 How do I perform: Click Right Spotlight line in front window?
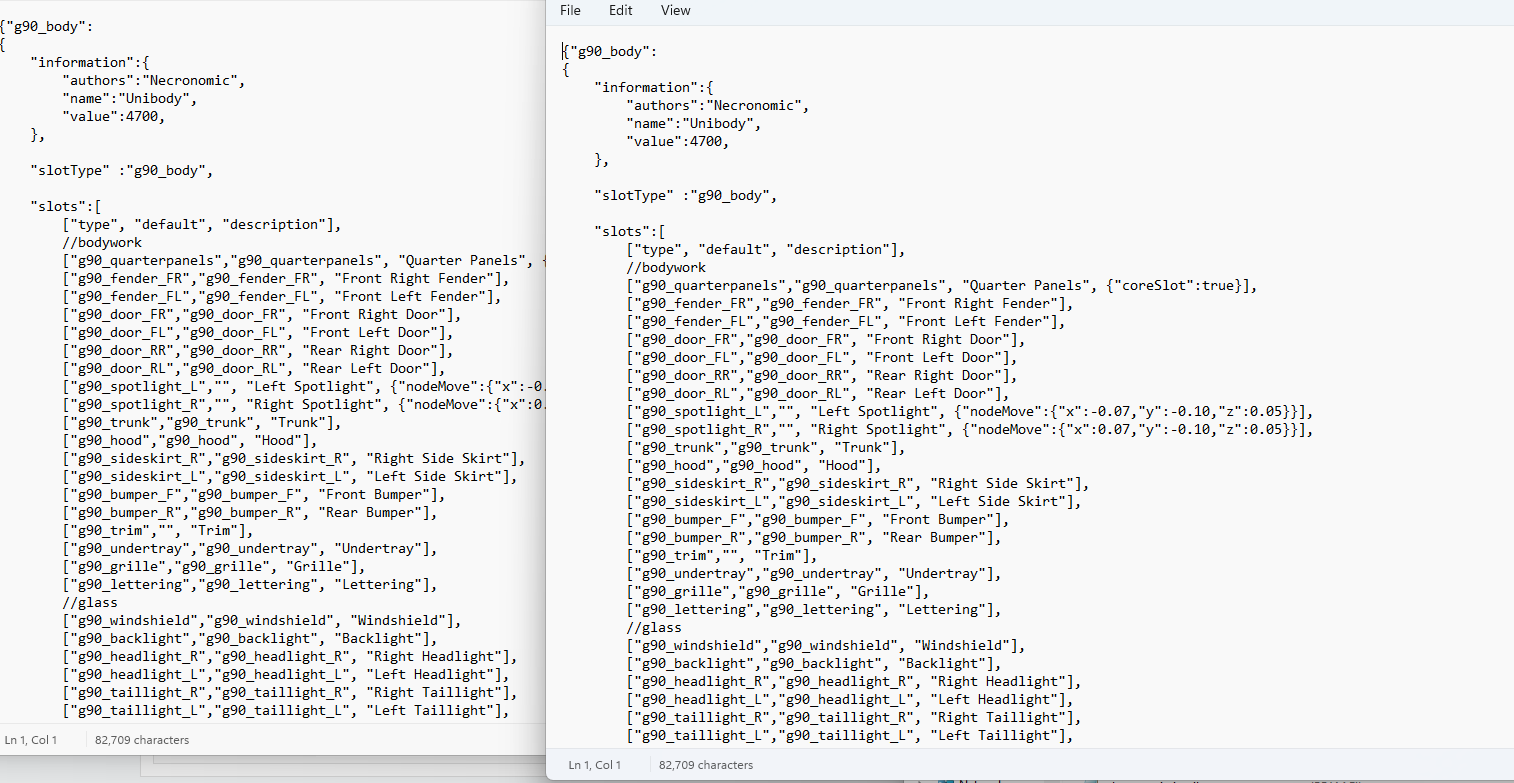(x=969, y=429)
